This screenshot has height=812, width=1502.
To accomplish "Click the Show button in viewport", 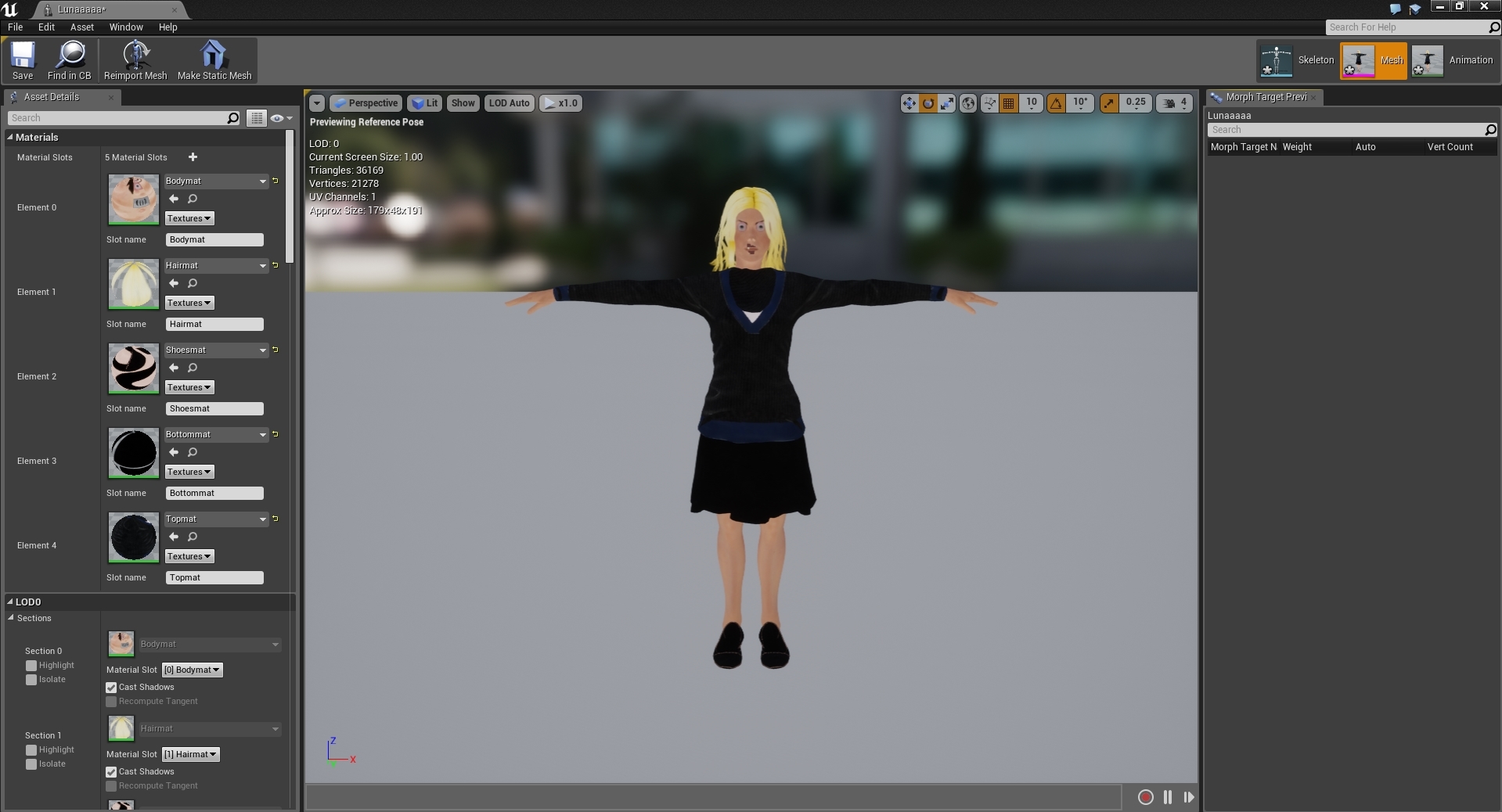I will pos(463,103).
